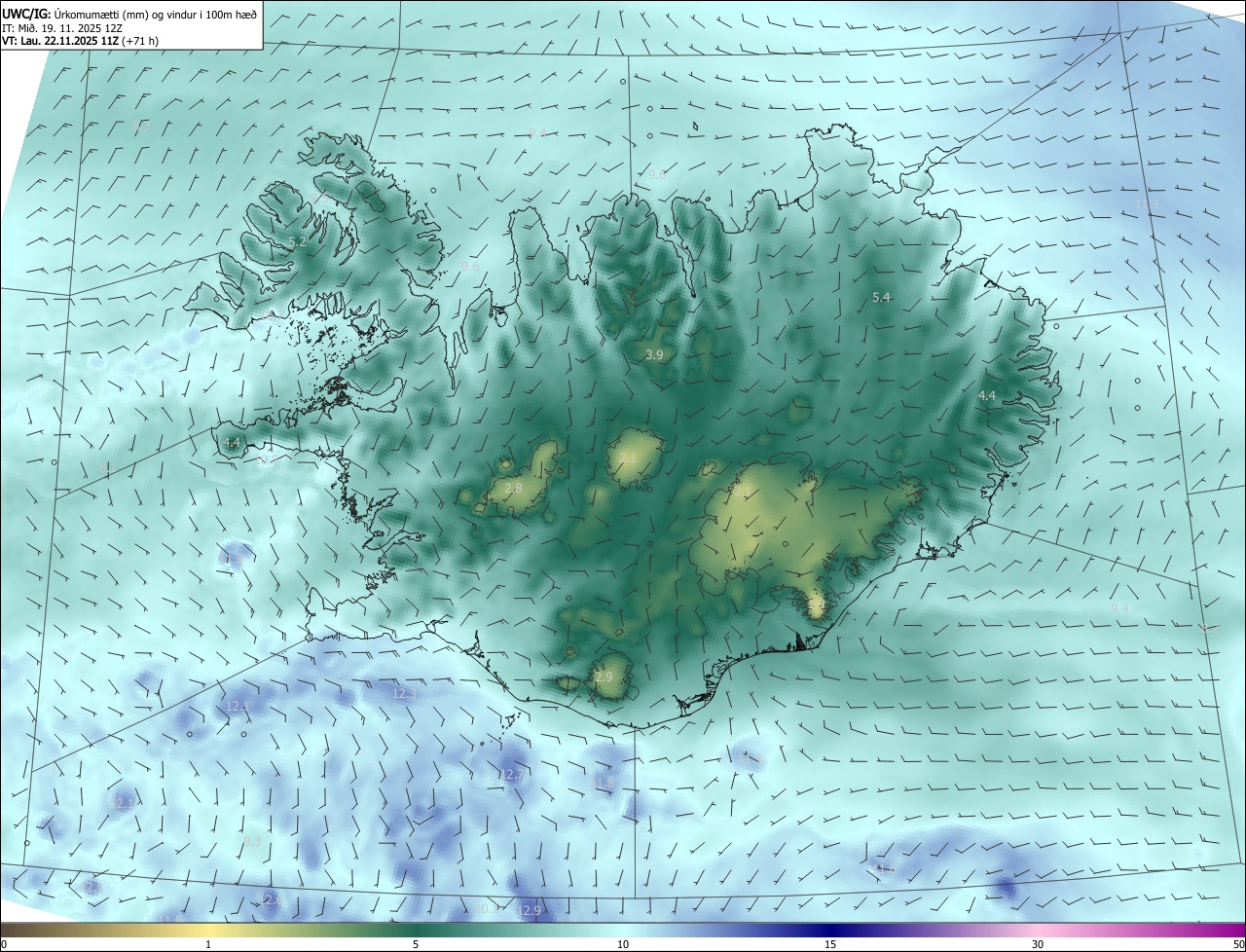Click the 5.2 value over the Westfjords

297,241
